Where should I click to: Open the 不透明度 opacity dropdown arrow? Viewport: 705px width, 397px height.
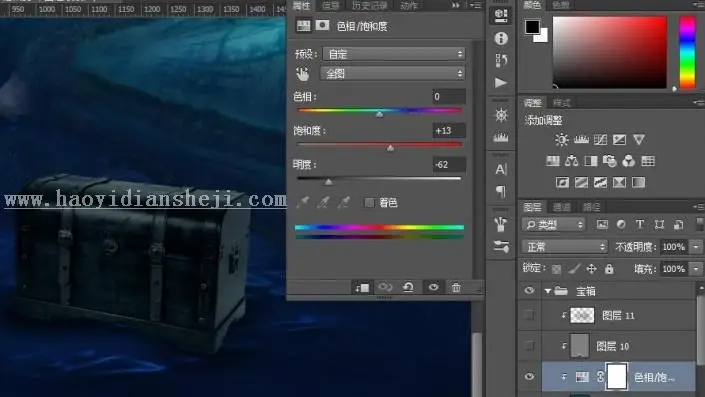click(696, 246)
